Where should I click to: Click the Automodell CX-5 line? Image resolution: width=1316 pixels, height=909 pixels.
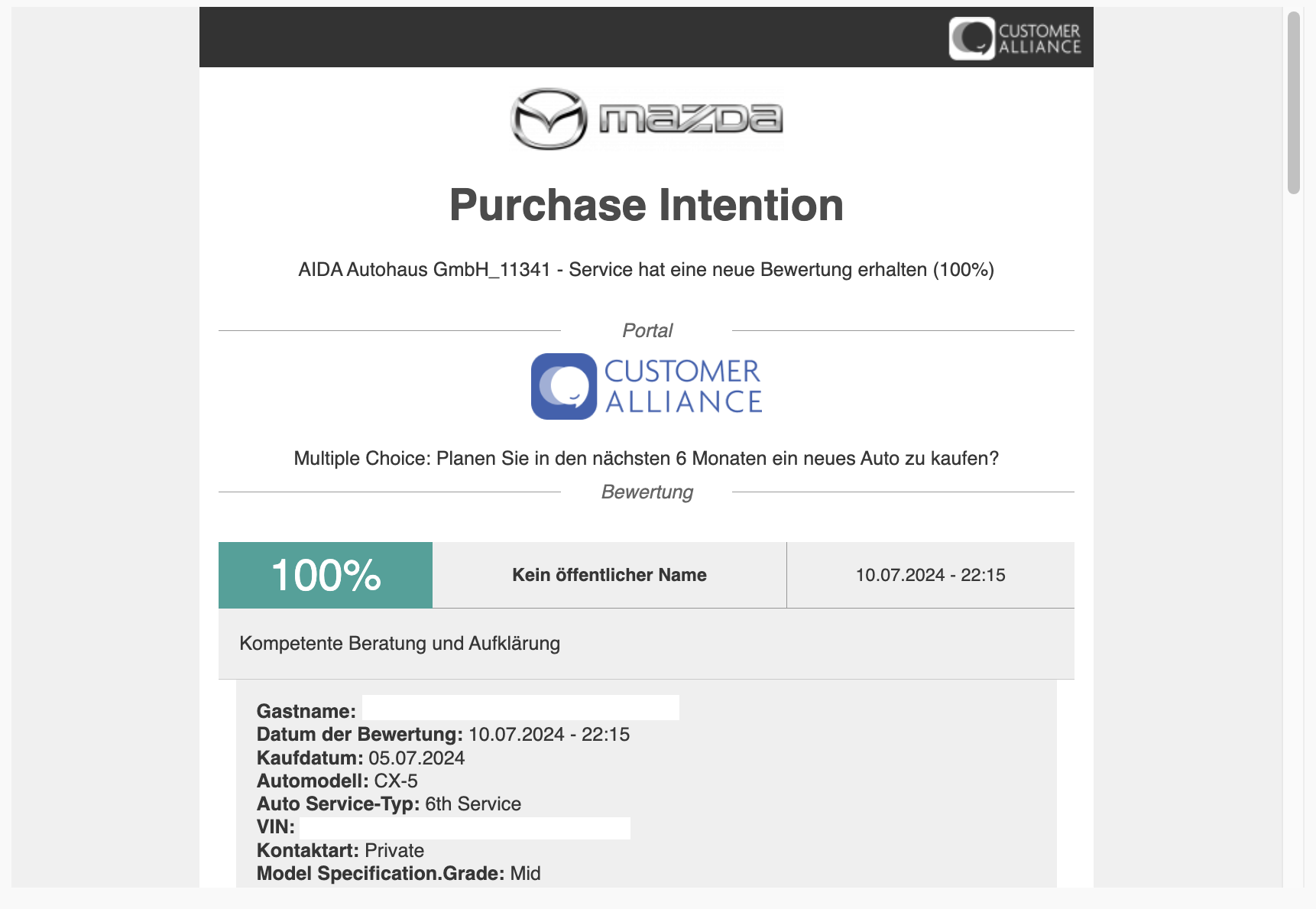point(337,781)
